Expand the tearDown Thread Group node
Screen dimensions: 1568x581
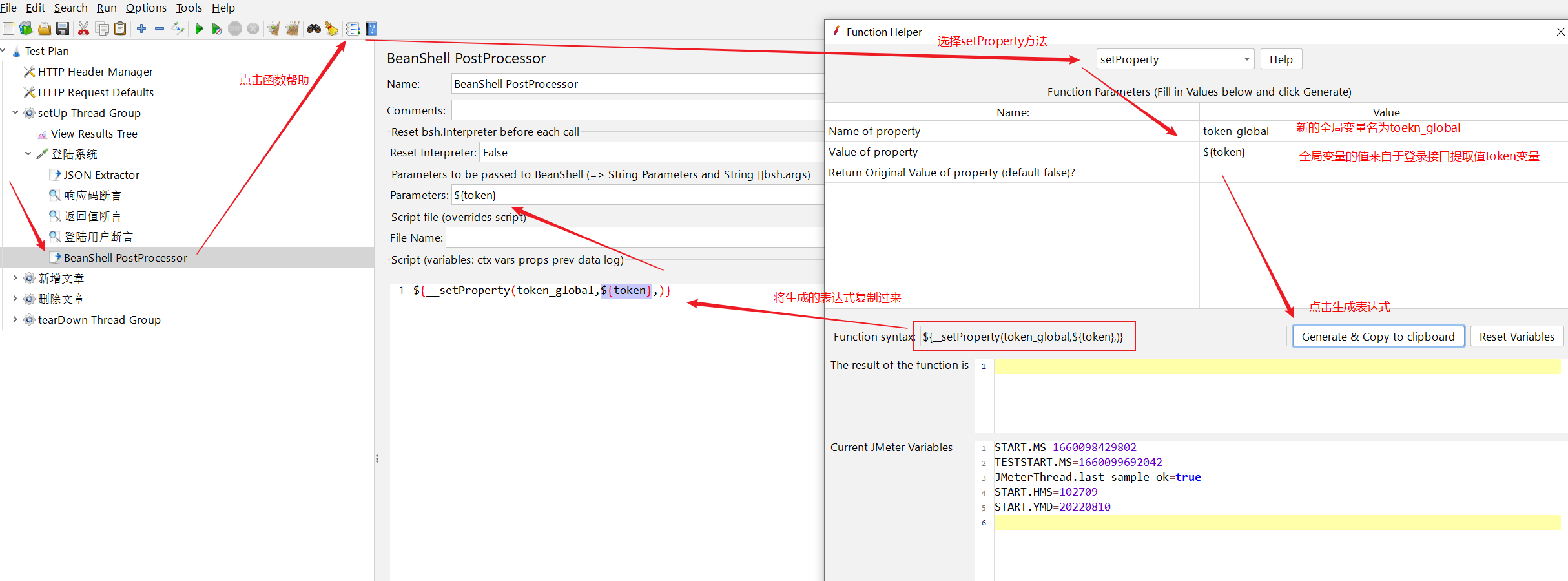click(15, 319)
